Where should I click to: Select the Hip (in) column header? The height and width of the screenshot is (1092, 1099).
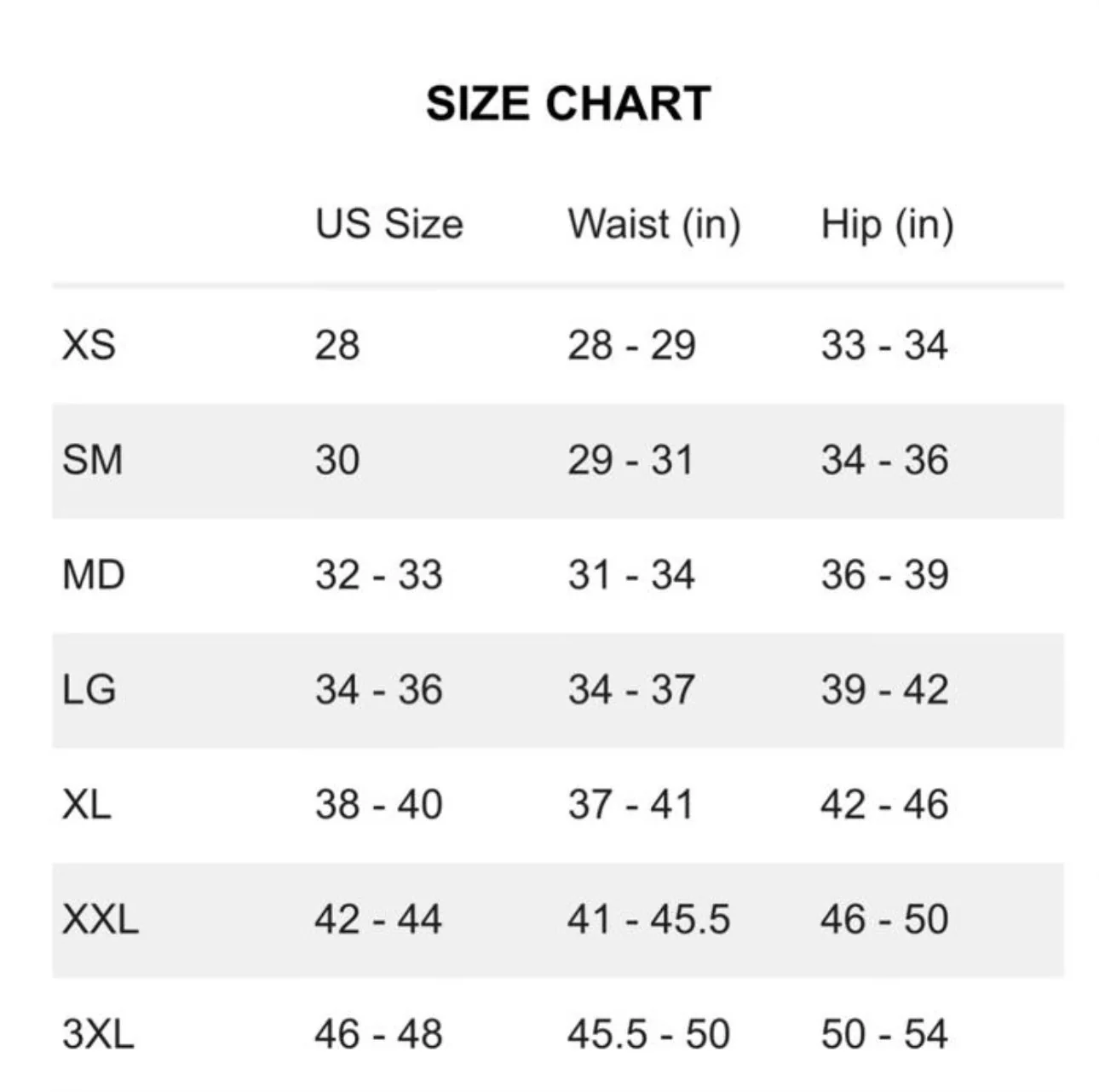click(887, 225)
